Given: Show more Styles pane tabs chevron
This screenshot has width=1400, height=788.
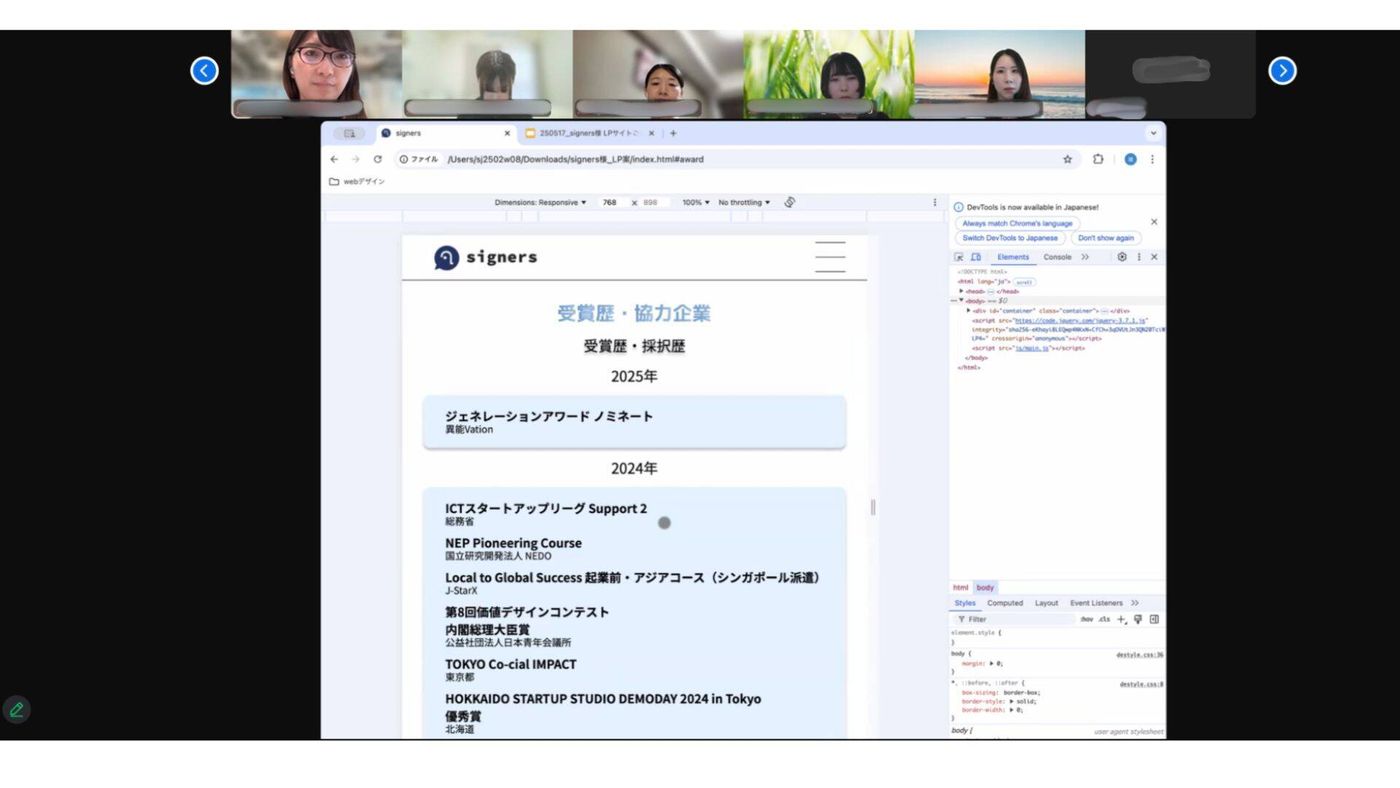Looking at the screenshot, I should [1135, 603].
